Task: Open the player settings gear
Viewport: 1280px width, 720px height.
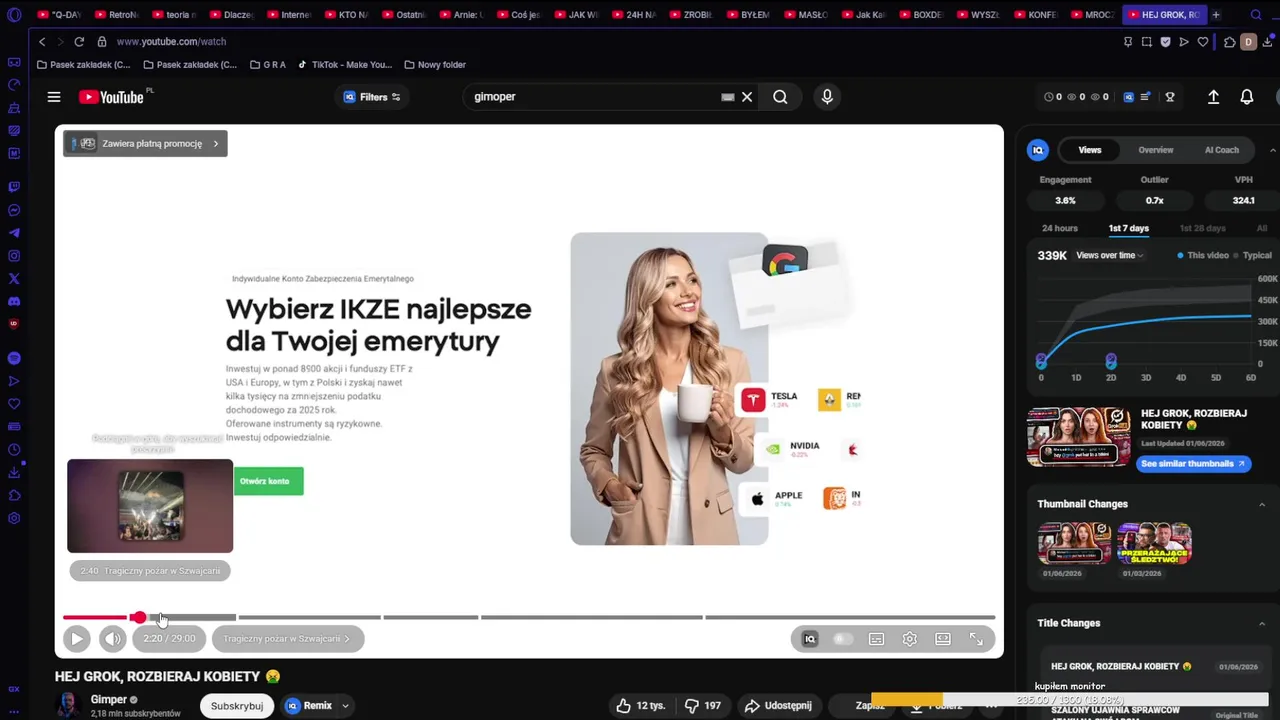Action: (909, 639)
